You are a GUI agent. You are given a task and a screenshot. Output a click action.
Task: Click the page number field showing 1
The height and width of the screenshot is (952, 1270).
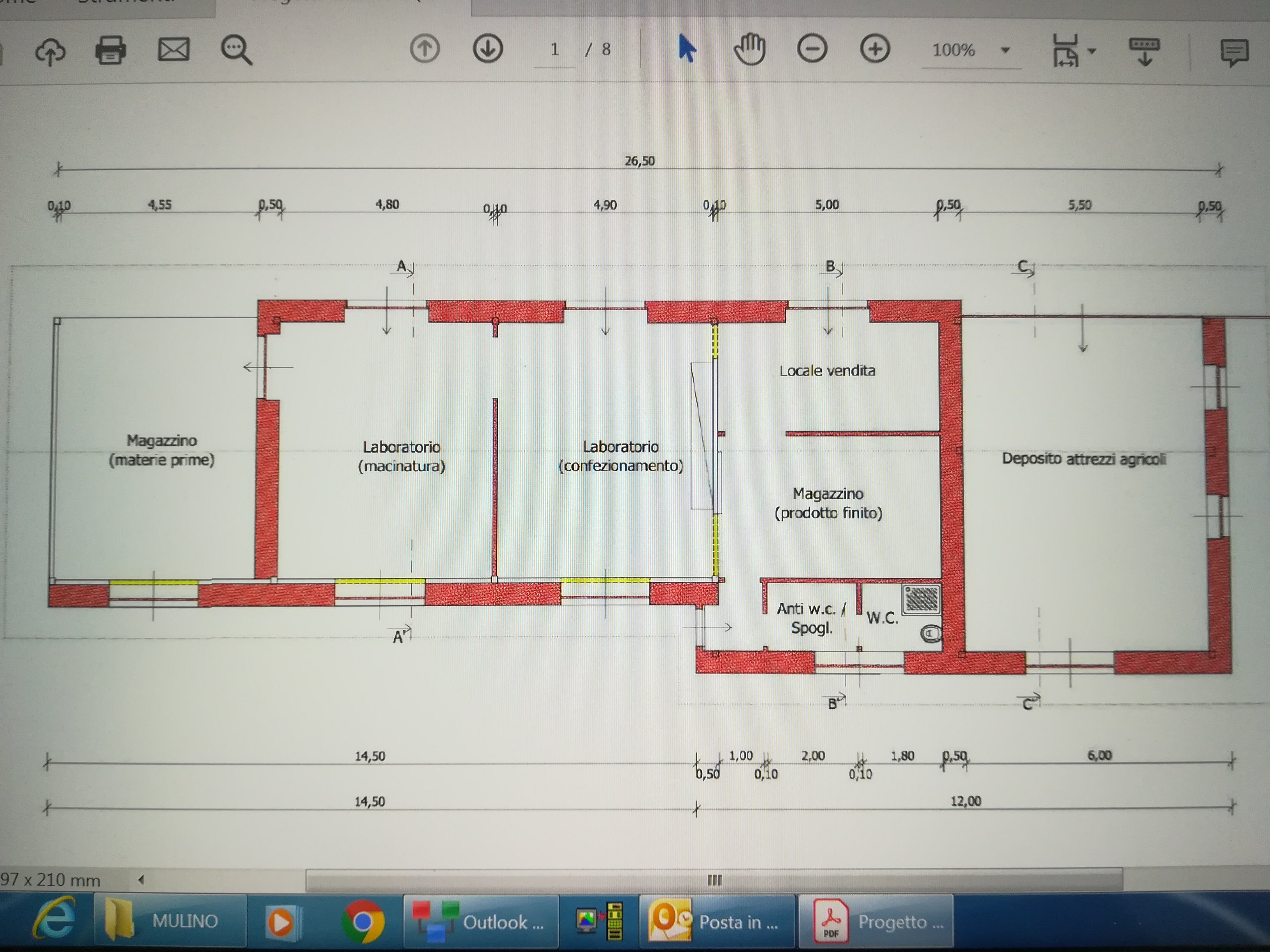554,51
